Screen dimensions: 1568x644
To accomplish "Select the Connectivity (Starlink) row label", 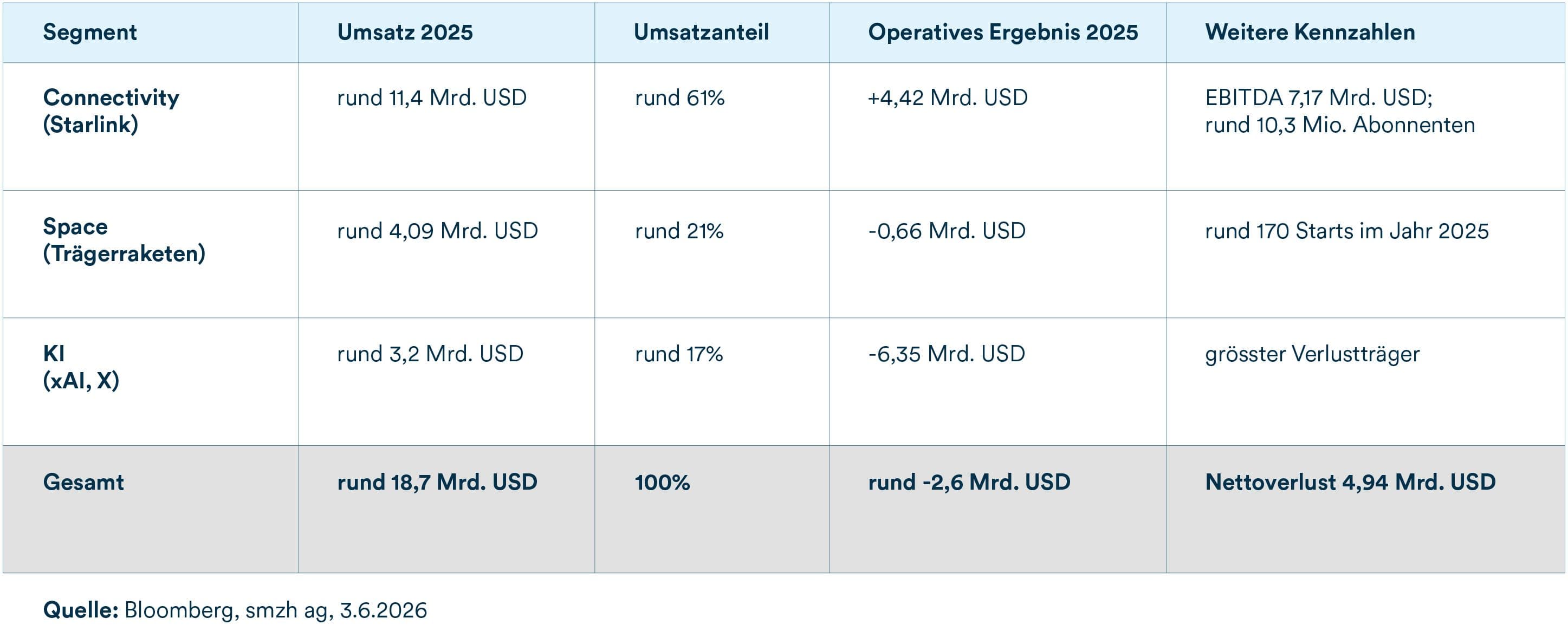I will pyautogui.click(x=112, y=111).
